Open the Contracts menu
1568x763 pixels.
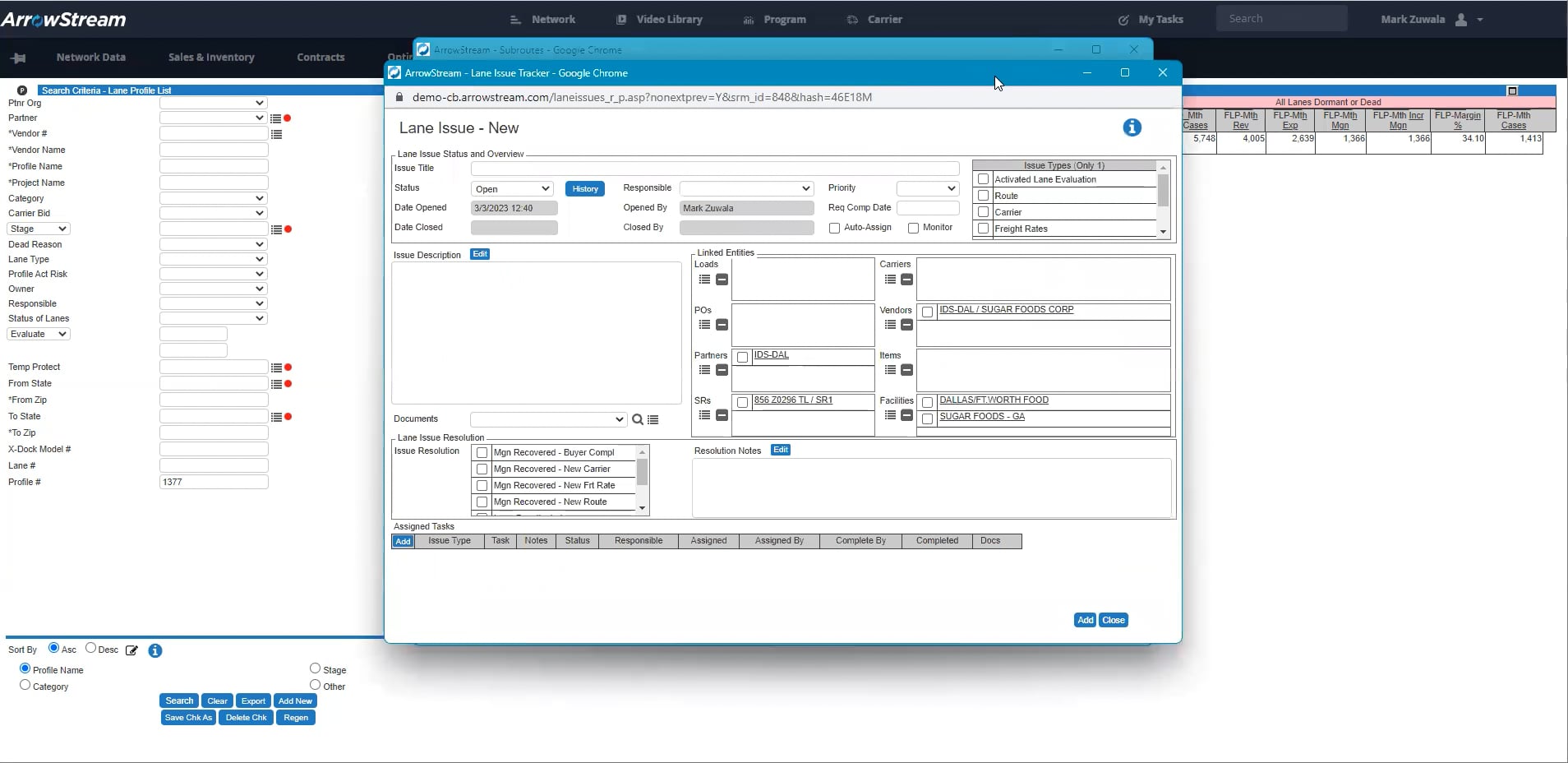coord(321,58)
